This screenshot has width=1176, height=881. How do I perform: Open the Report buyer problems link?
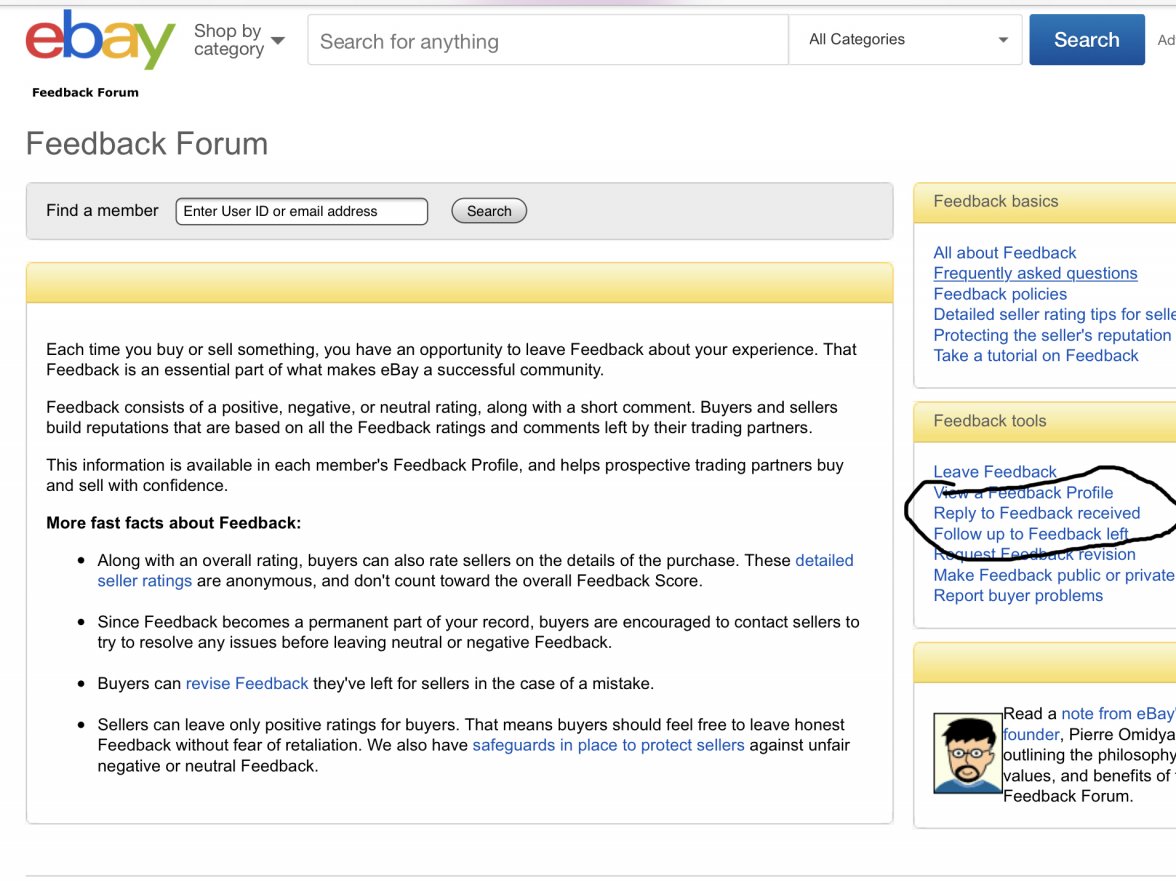[1017, 596]
